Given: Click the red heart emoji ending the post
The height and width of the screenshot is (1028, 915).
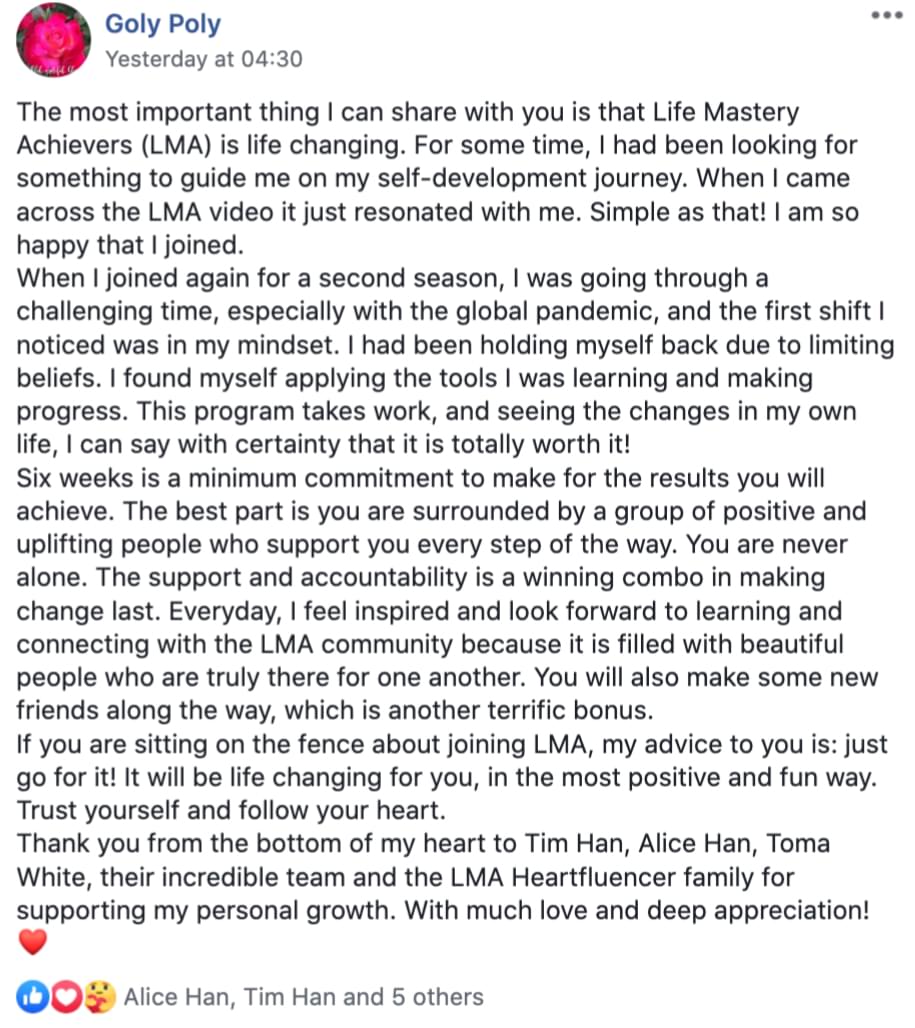Looking at the screenshot, I should point(32,942).
